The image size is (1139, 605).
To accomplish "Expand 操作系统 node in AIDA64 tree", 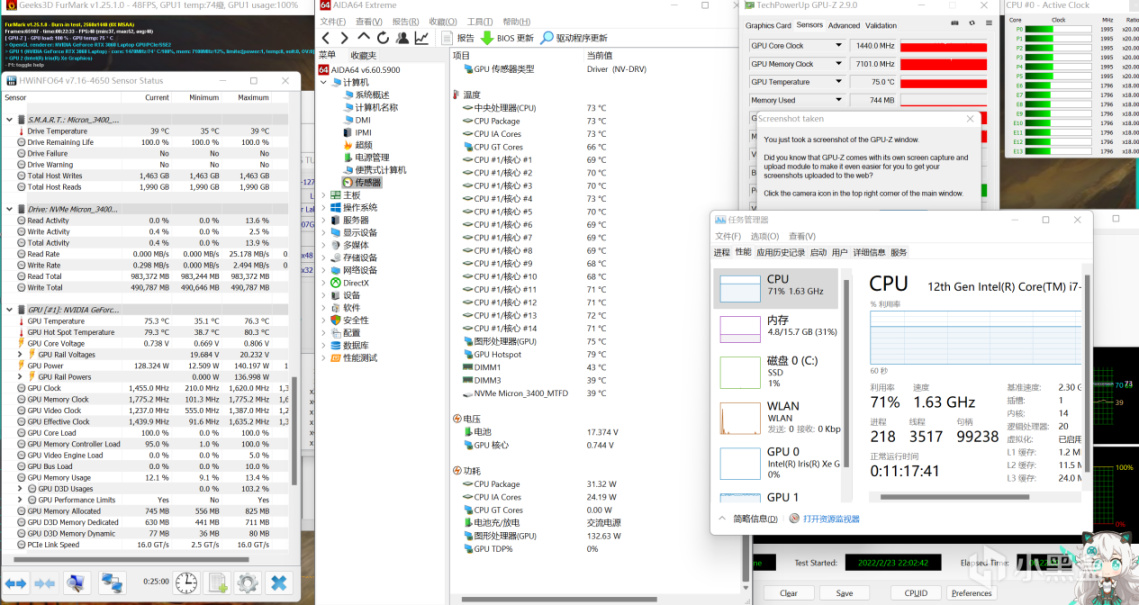I will coord(324,208).
